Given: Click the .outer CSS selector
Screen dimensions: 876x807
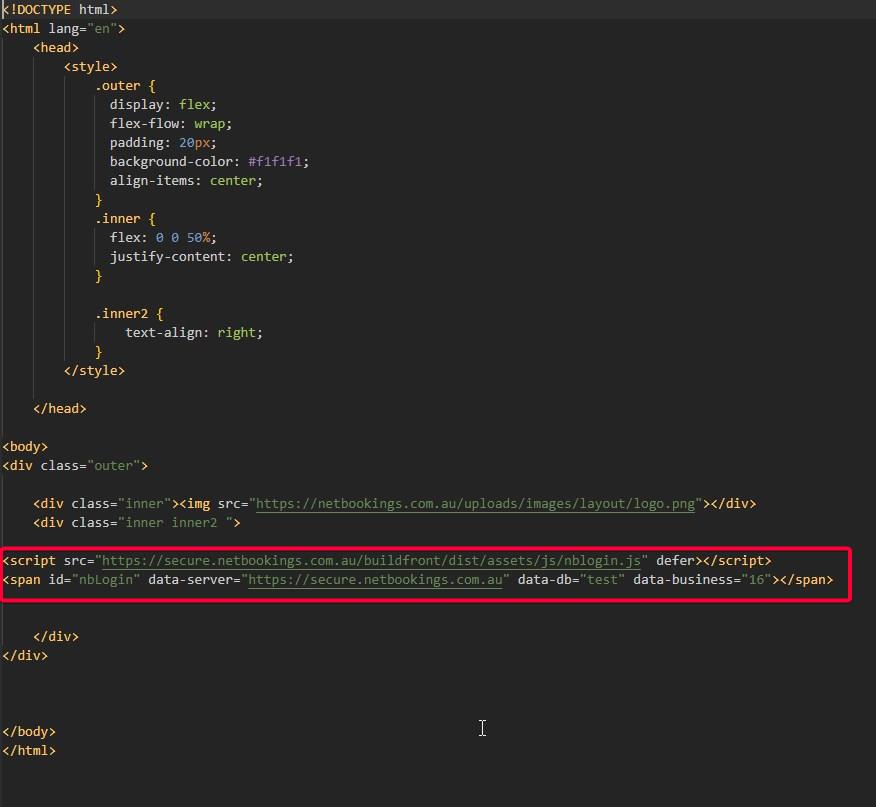Looking at the screenshot, I should point(117,86).
